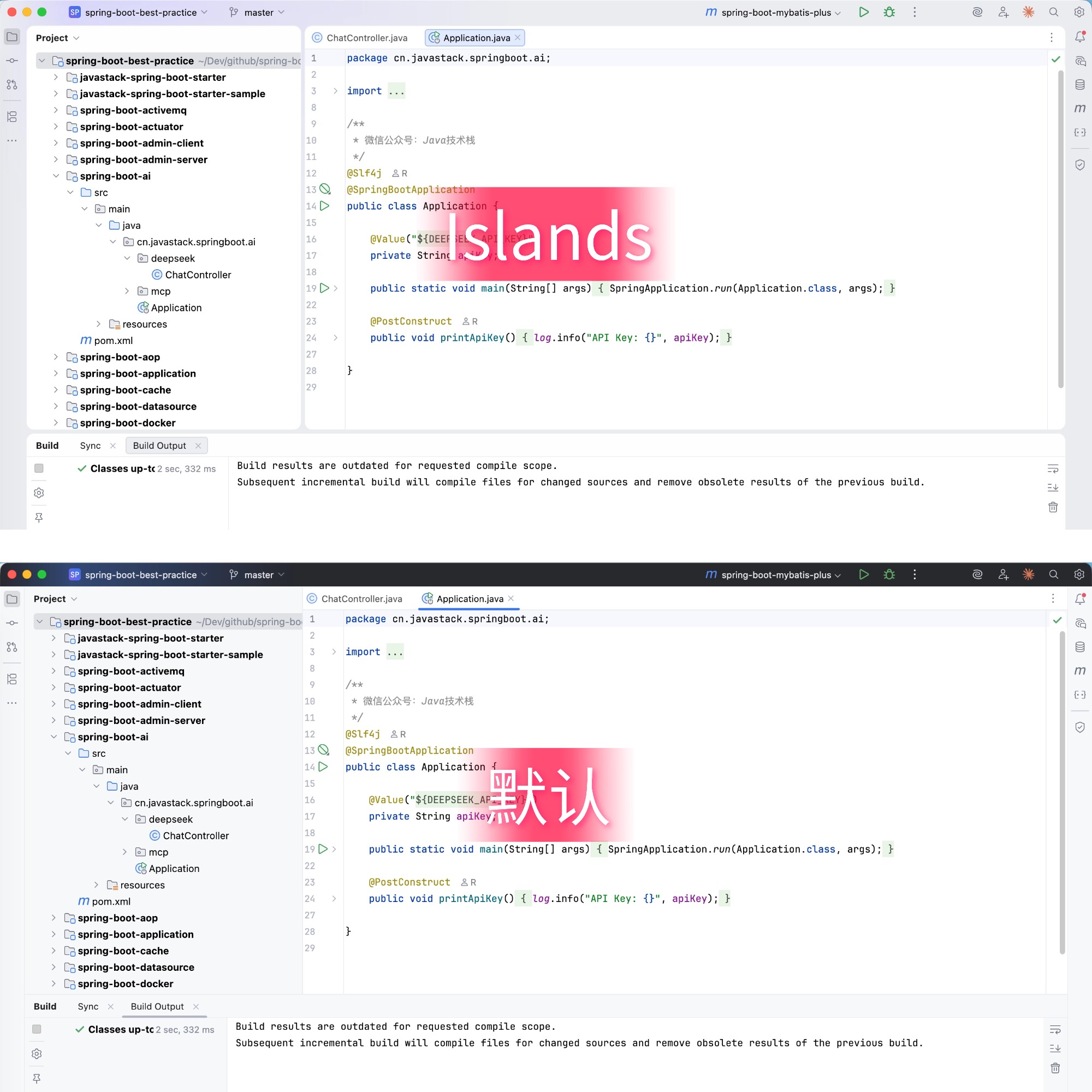Clear build output with trash icon in the light-titlebar window
Viewport: 1092px width, 1092px height.
pyautogui.click(x=1053, y=507)
